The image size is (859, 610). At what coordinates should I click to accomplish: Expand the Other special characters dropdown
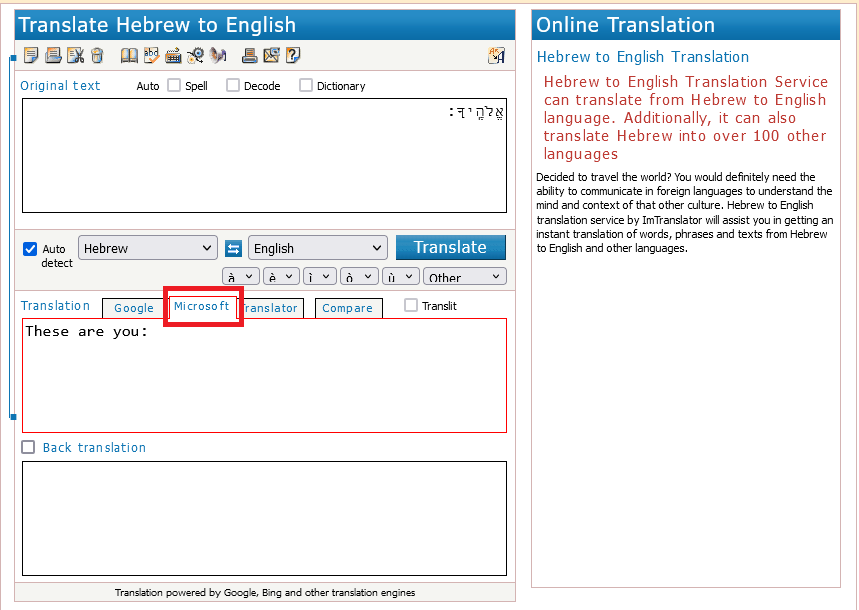(465, 277)
